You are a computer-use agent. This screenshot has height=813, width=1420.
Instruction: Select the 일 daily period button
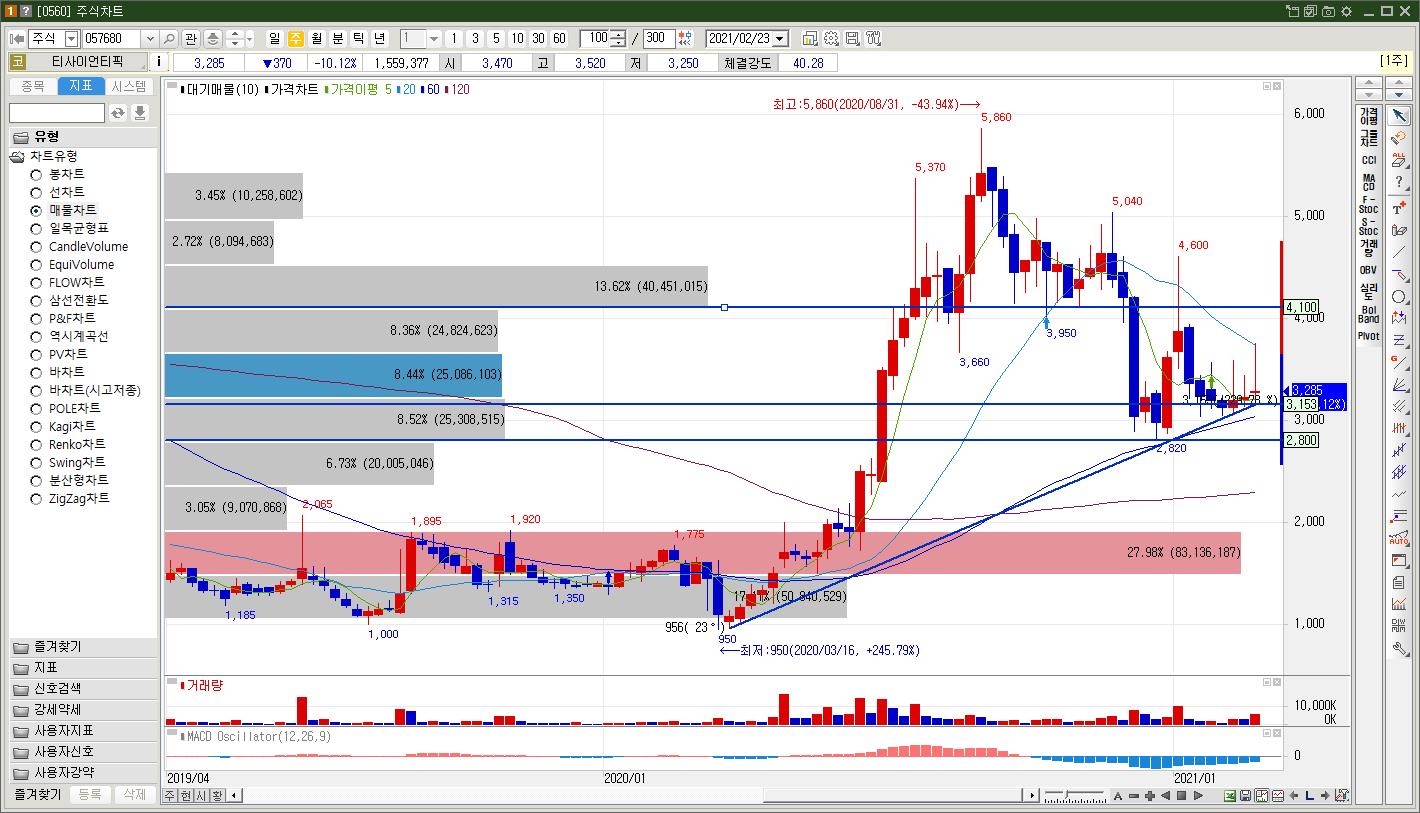[274, 38]
